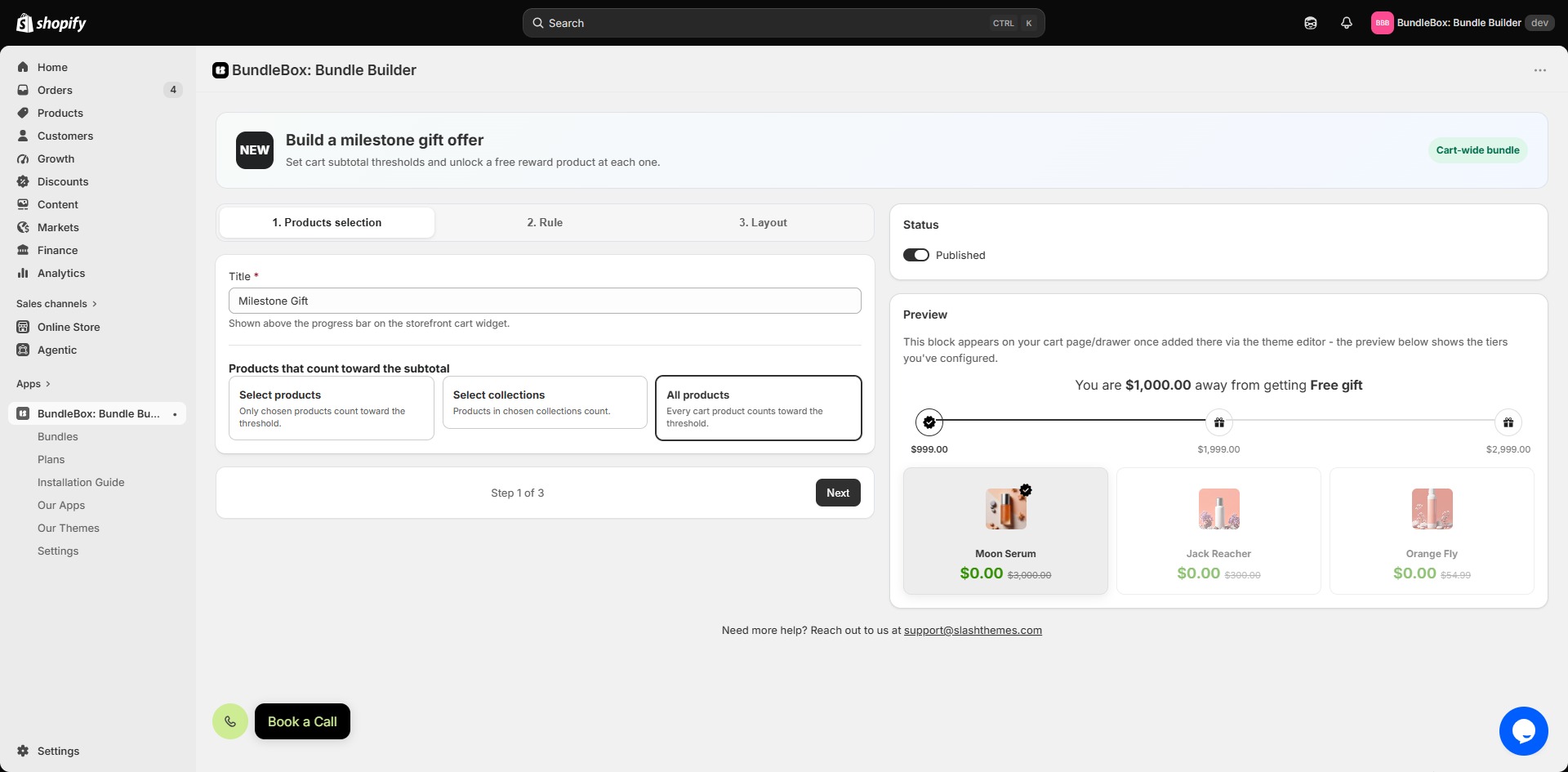Click the phone call icon
The height and width of the screenshot is (772, 1568).
click(x=230, y=721)
